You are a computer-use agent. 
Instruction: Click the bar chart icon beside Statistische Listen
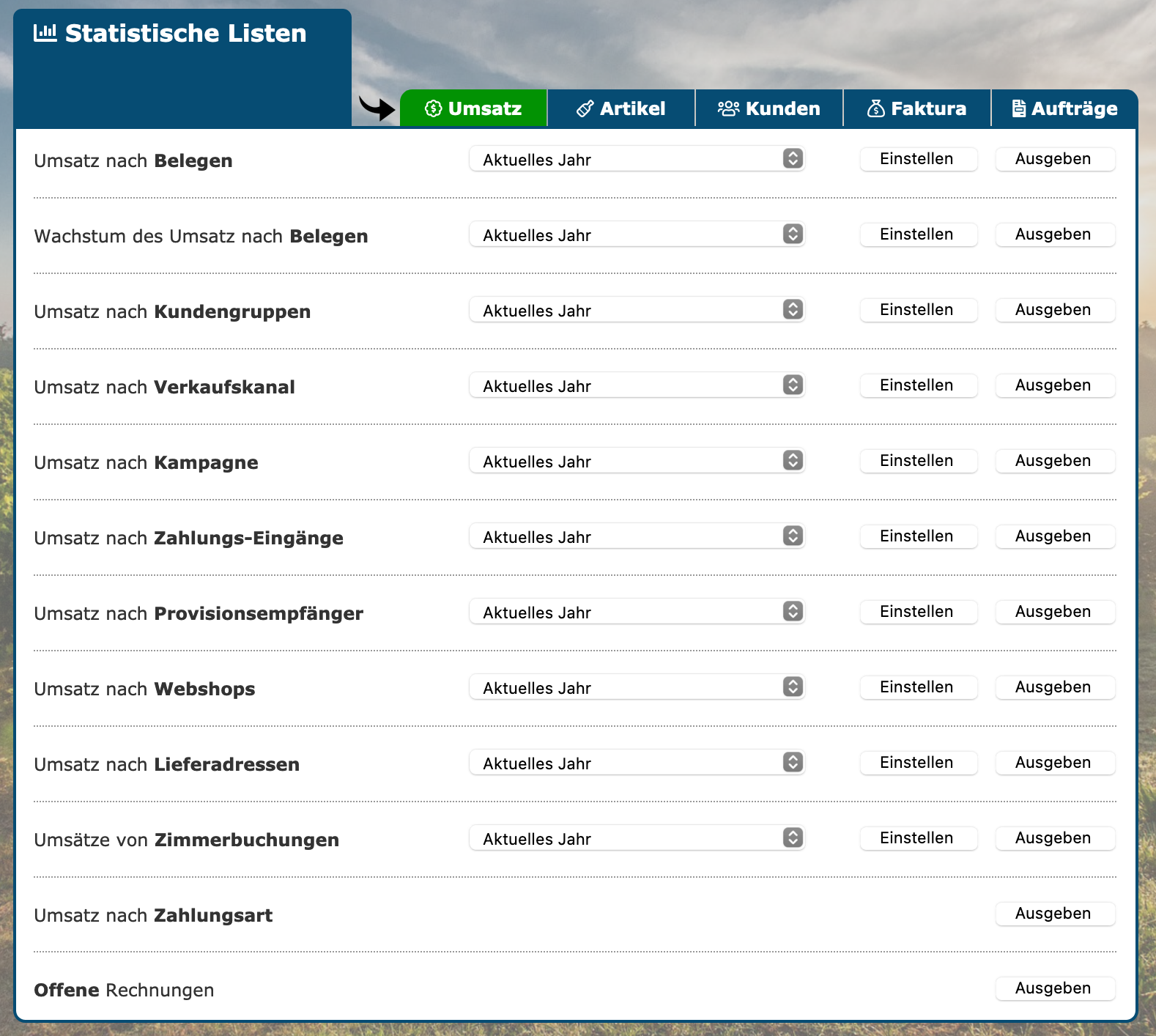pyautogui.click(x=45, y=33)
